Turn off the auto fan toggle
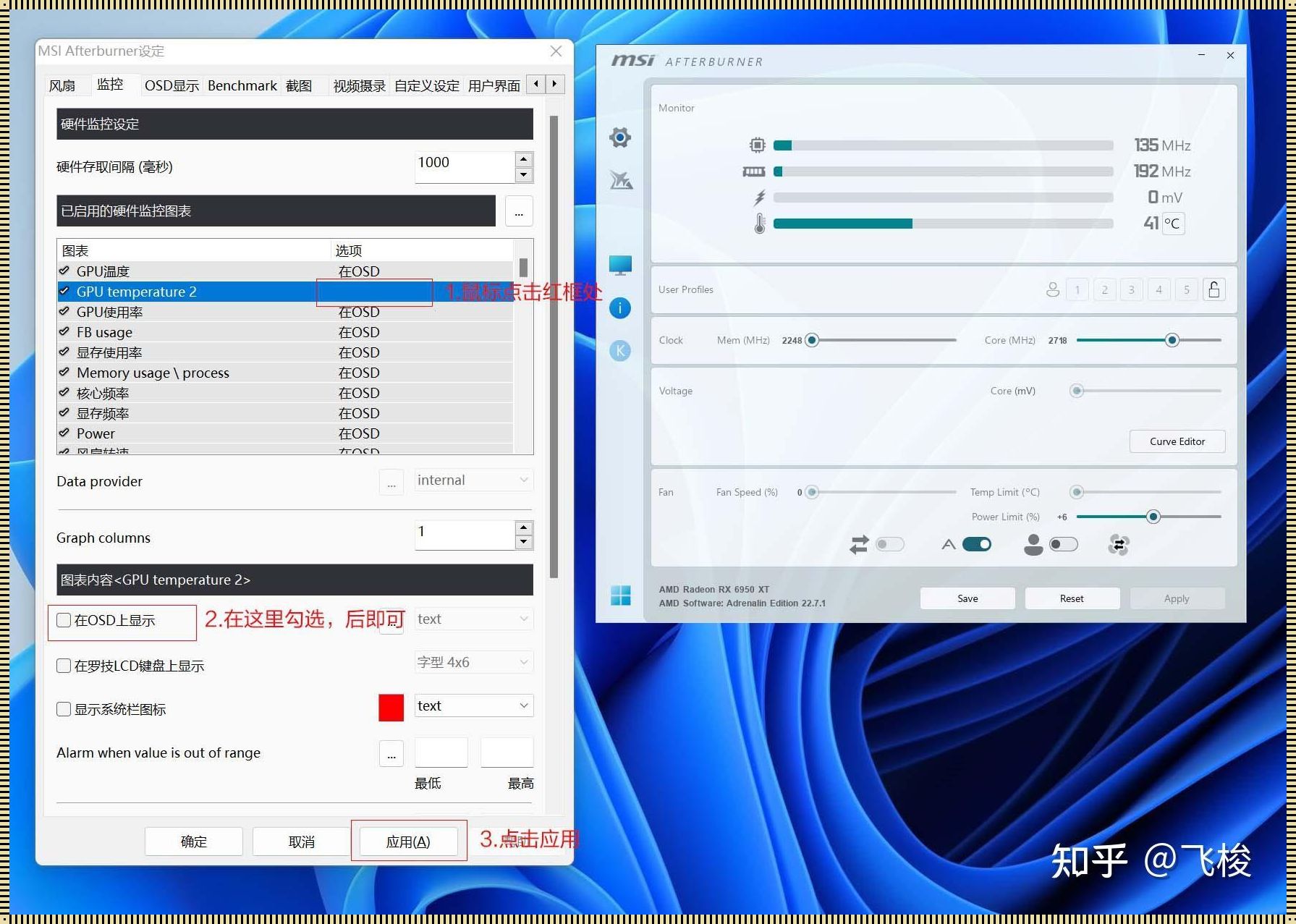This screenshot has height=924, width=1296. pos(977,544)
